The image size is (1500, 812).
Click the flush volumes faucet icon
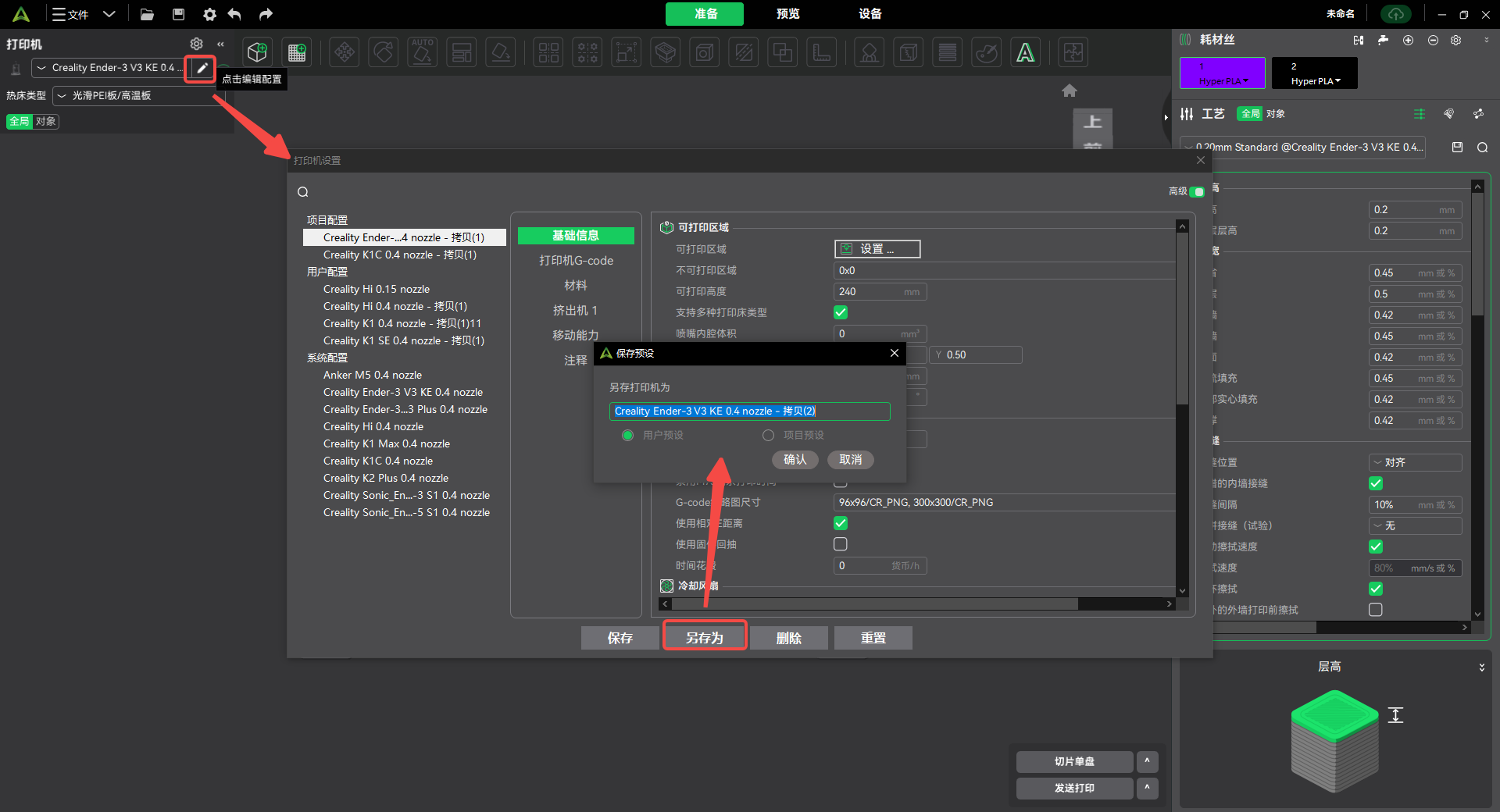tap(1383, 40)
